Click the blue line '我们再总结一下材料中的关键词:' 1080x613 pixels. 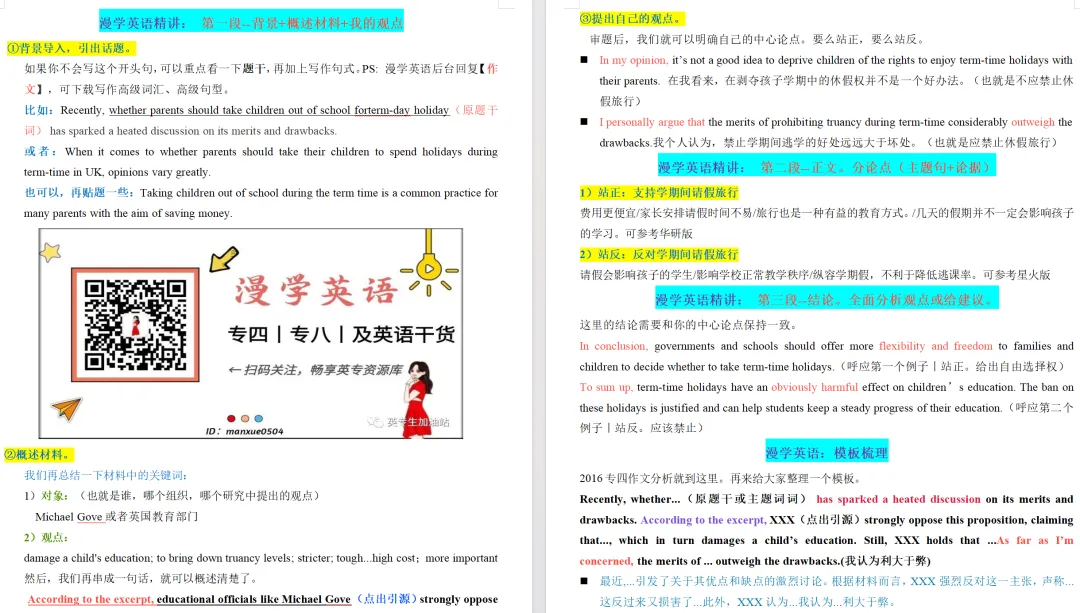tap(105, 475)
